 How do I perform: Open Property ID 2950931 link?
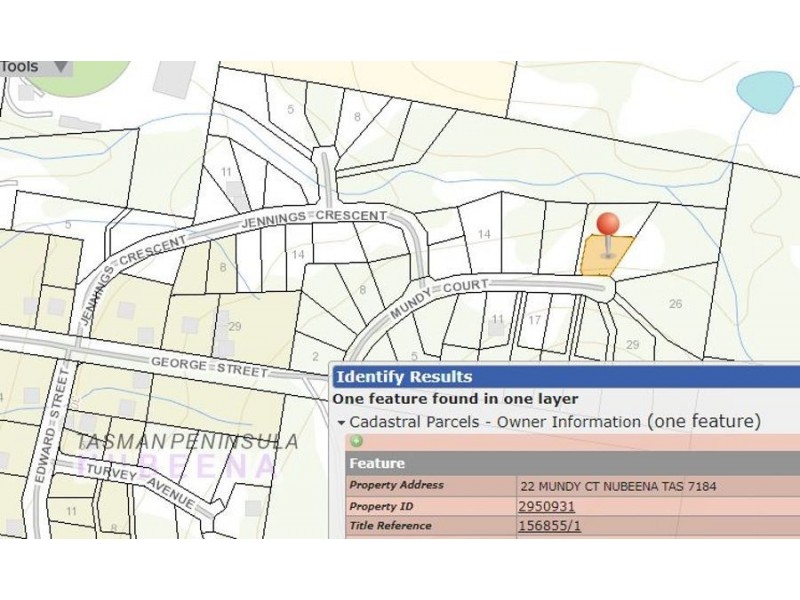coord(546,507)
